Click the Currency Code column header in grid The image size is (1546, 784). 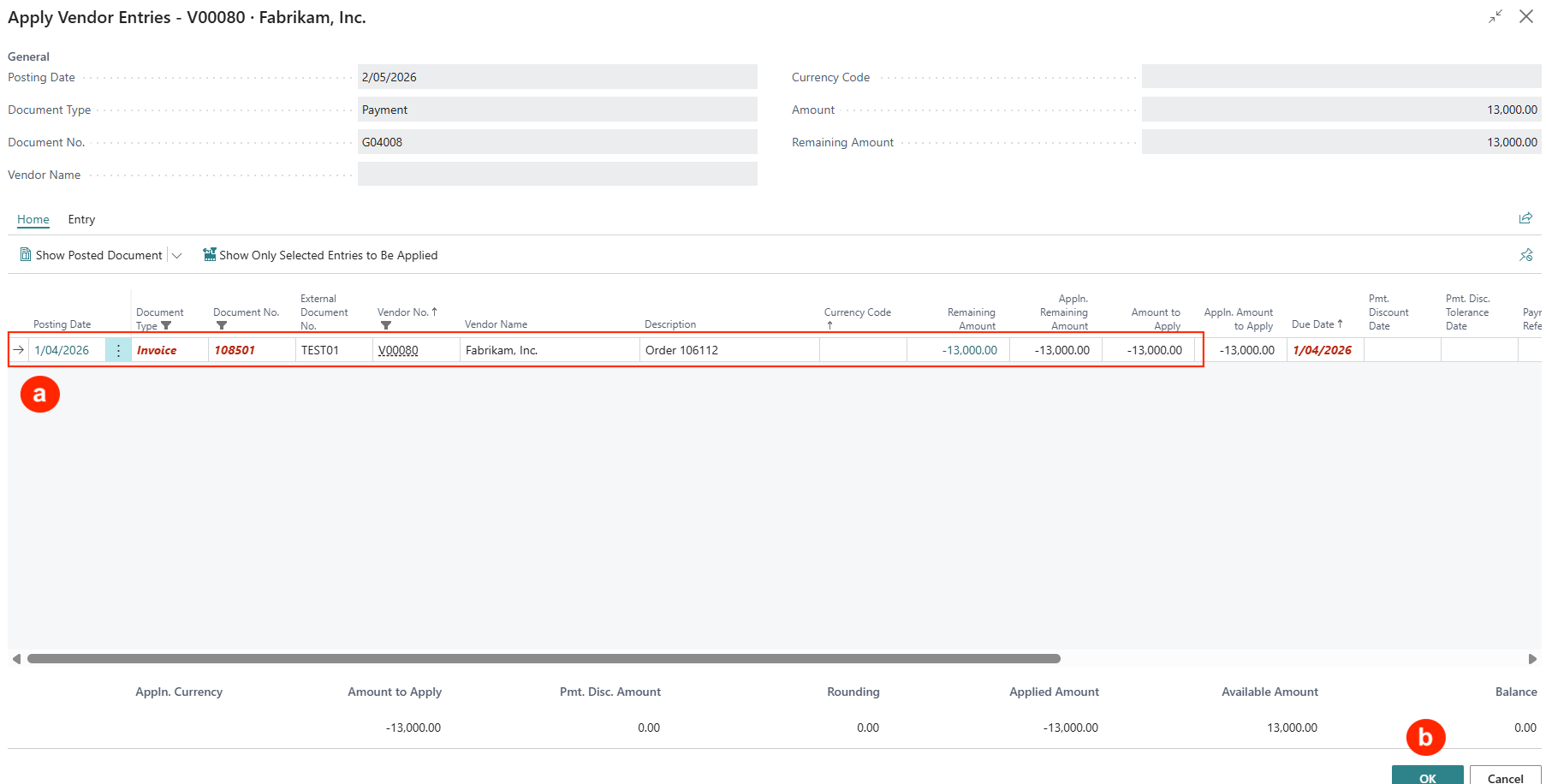[857, 312]
